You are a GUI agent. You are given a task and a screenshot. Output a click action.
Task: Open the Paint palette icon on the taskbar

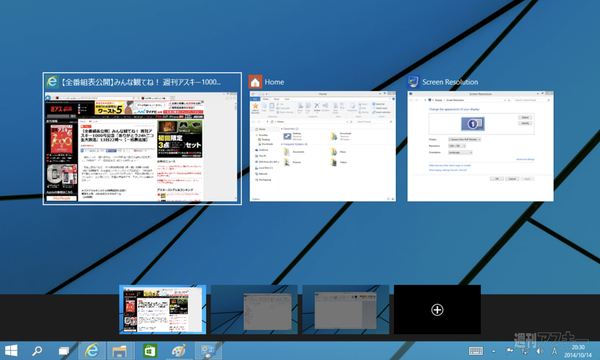(x=179, y=350)
